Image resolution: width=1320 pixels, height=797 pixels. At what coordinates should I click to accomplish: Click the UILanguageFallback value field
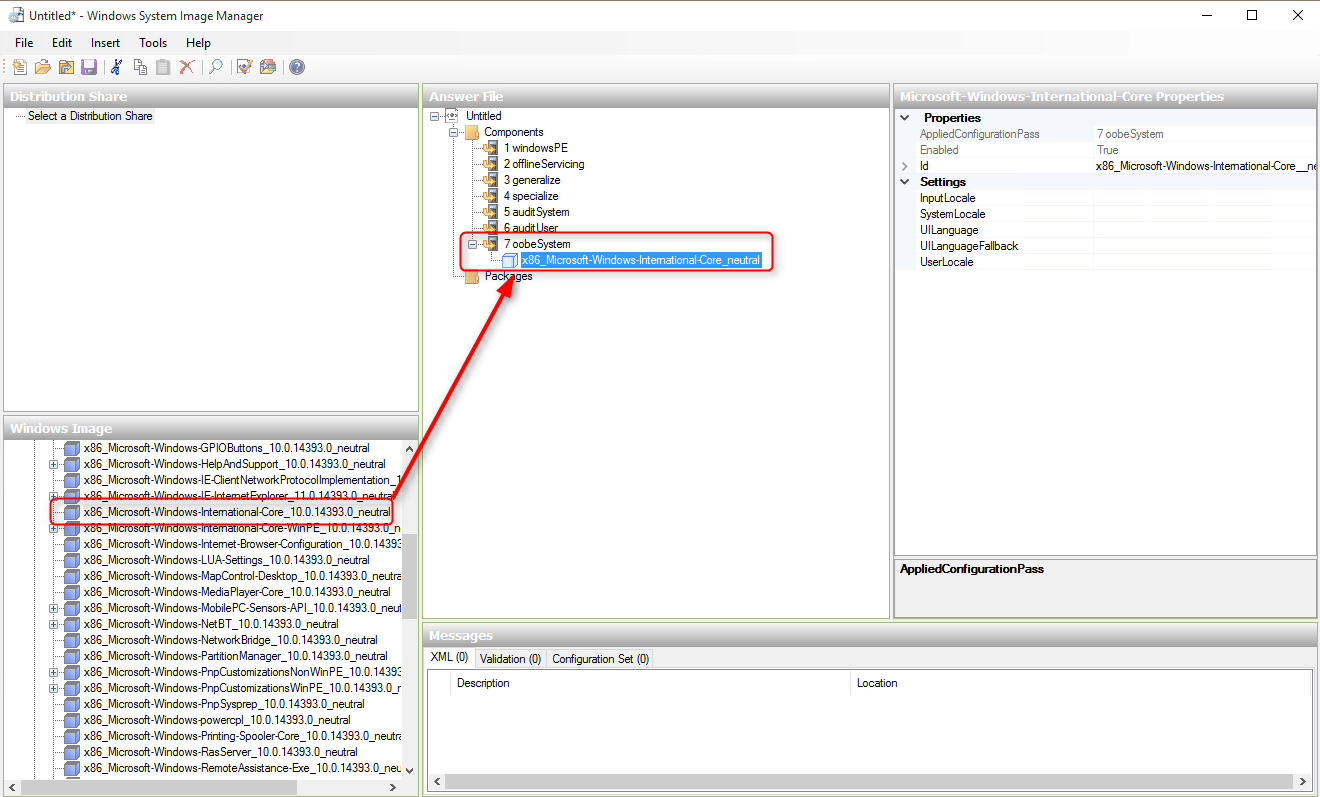pos(1205,246)
